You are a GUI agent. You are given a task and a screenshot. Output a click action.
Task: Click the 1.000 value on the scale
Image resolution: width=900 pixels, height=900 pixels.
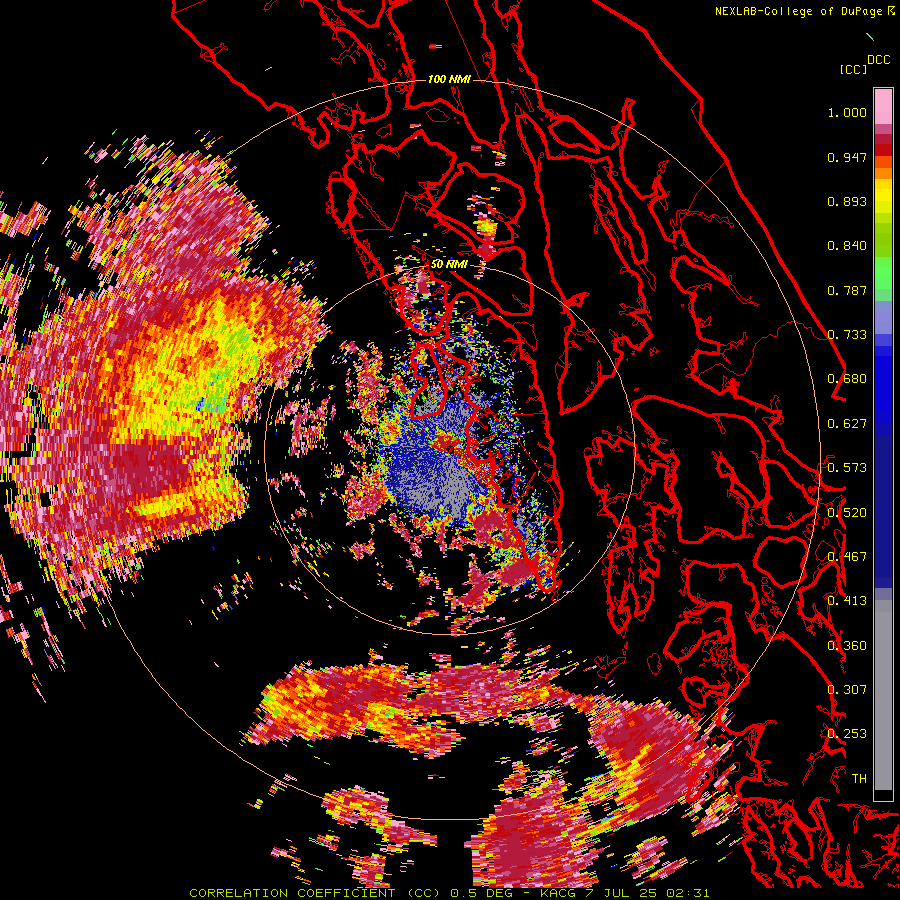tap(847, 112)
